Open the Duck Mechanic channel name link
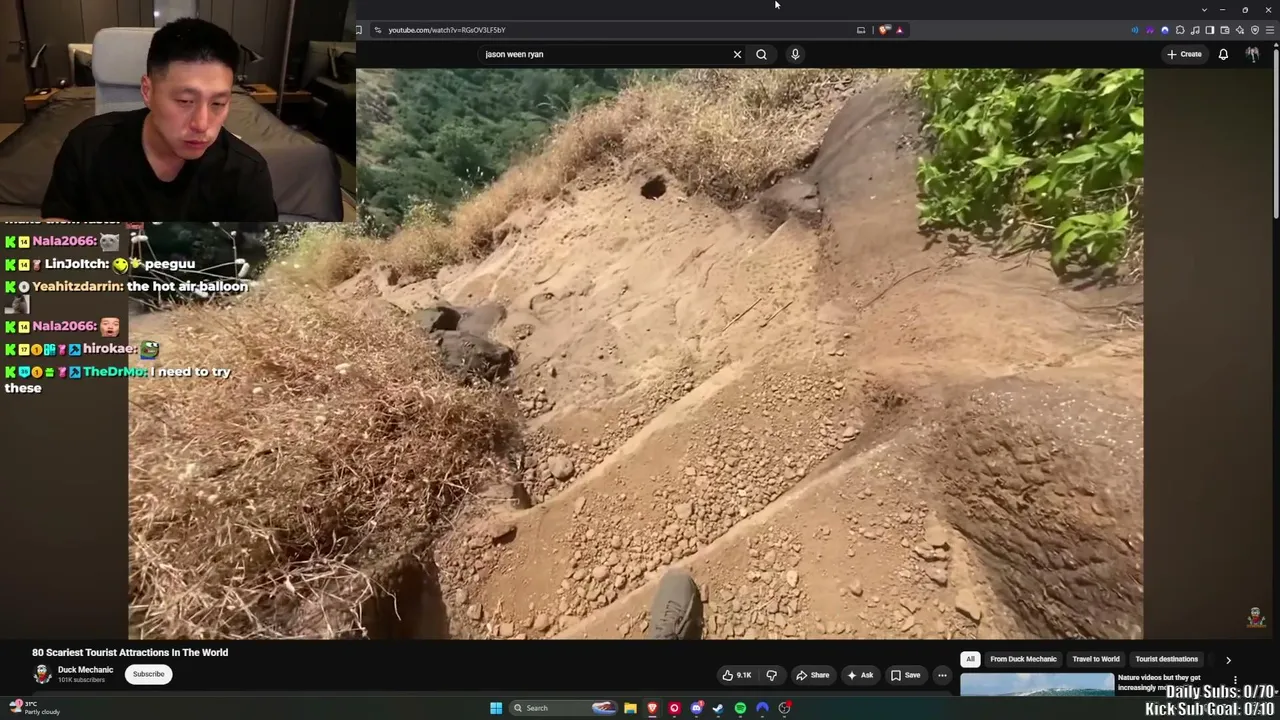Viewport: 1280px width, 720px height. 85,670
